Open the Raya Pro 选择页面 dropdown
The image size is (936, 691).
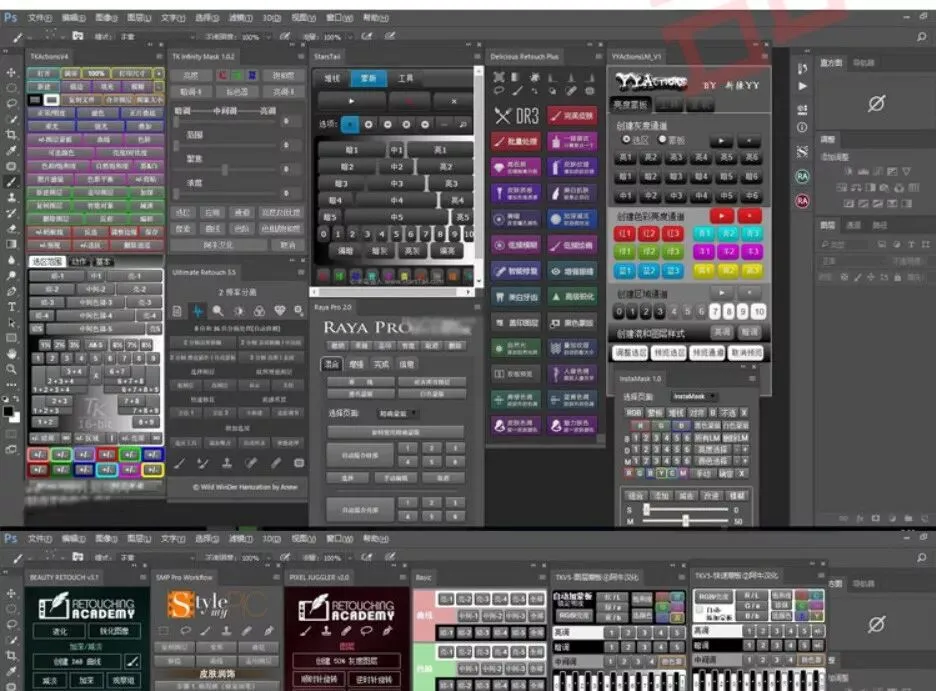pyautogui.click(x=398, y=413)
